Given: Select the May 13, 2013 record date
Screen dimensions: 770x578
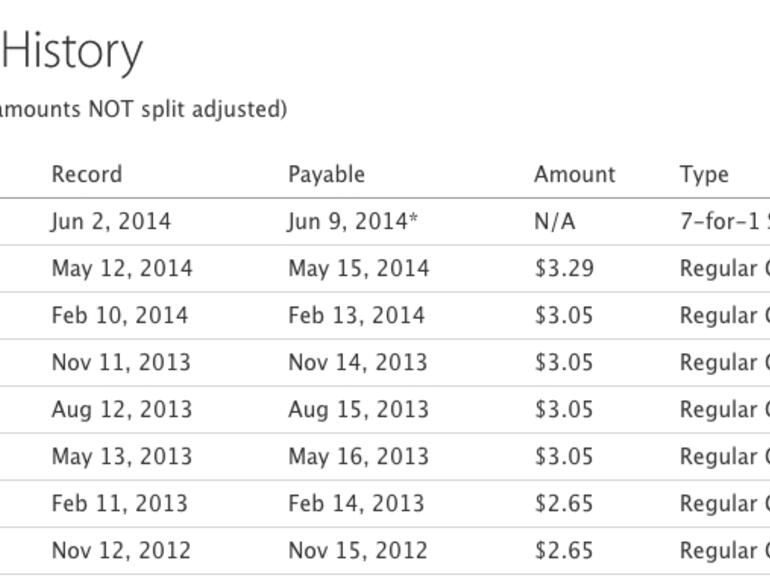Looking at the screenshot, I should pos(121,456).
